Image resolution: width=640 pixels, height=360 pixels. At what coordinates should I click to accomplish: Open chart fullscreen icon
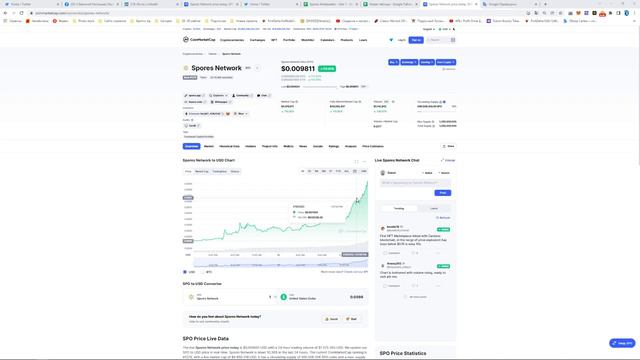[356, 161]
